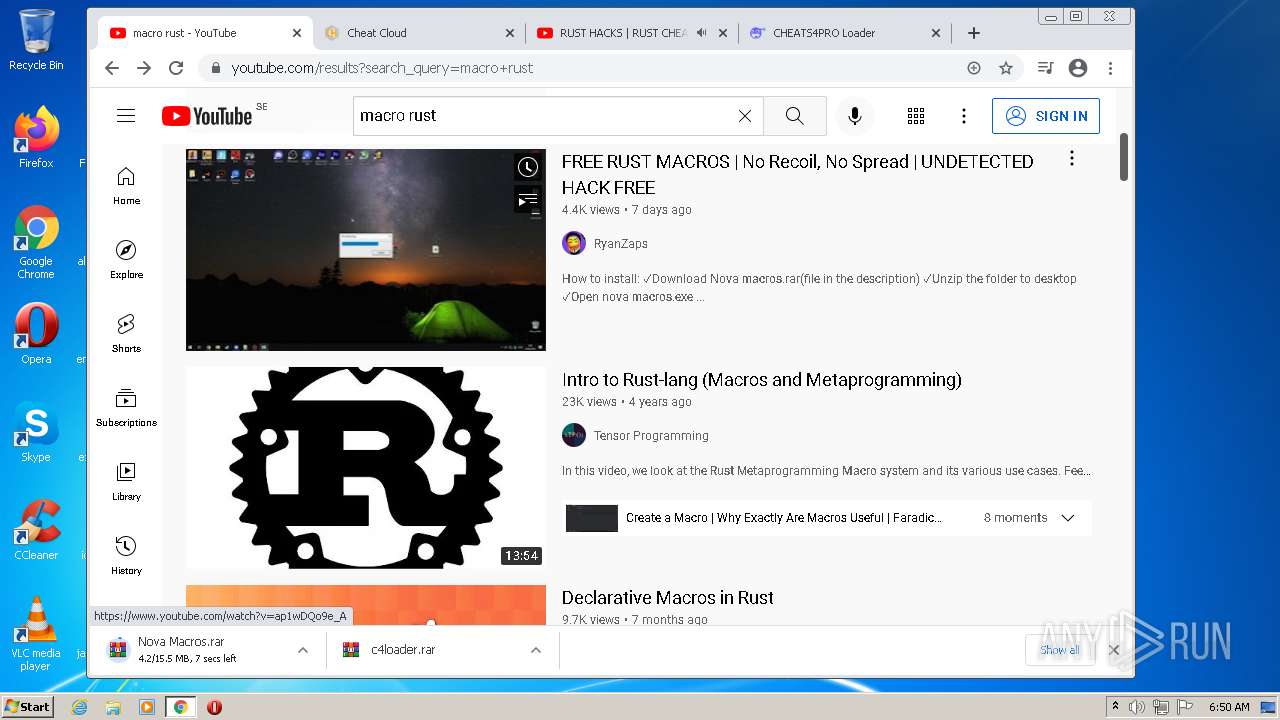Open action menu for FREE RUST MACROS video
Screen dimensions: 1280x720
pos(1072,158)
